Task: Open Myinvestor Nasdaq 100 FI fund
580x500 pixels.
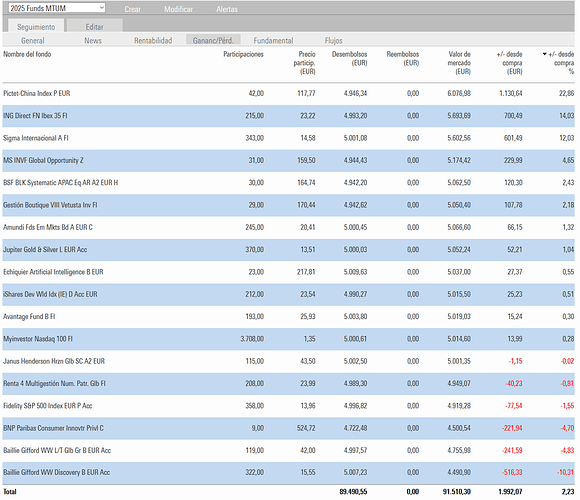Action: click(38, 339)
